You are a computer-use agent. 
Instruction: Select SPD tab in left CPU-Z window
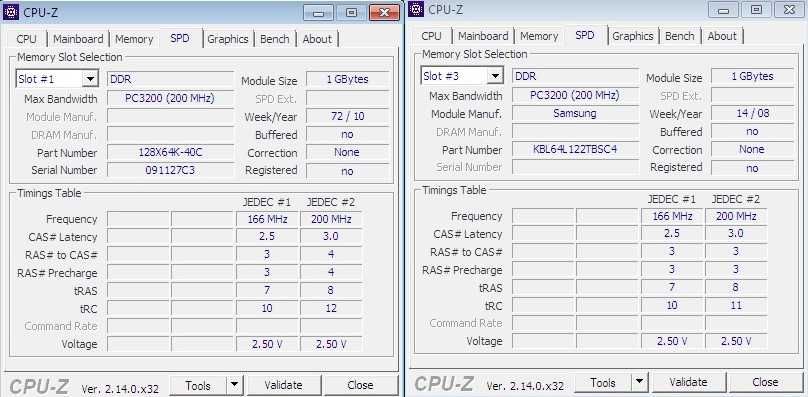(179, 38)
